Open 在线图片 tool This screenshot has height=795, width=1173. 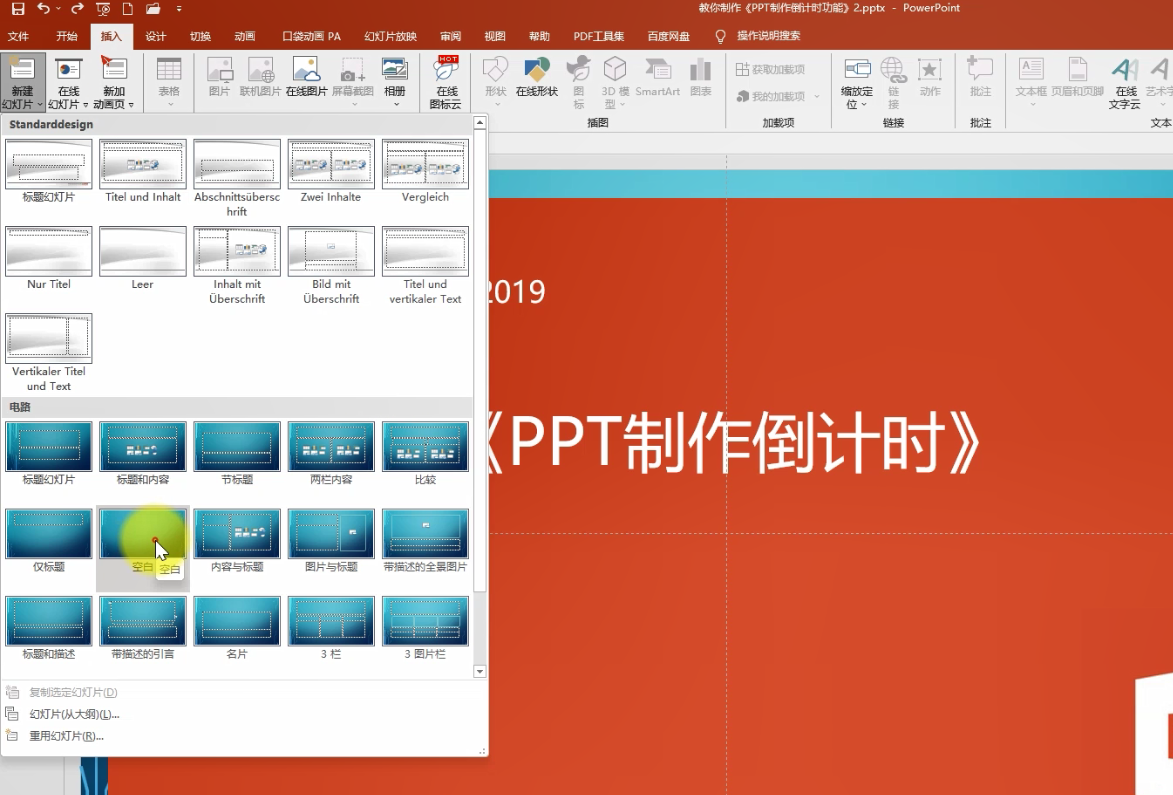(307, 78)
